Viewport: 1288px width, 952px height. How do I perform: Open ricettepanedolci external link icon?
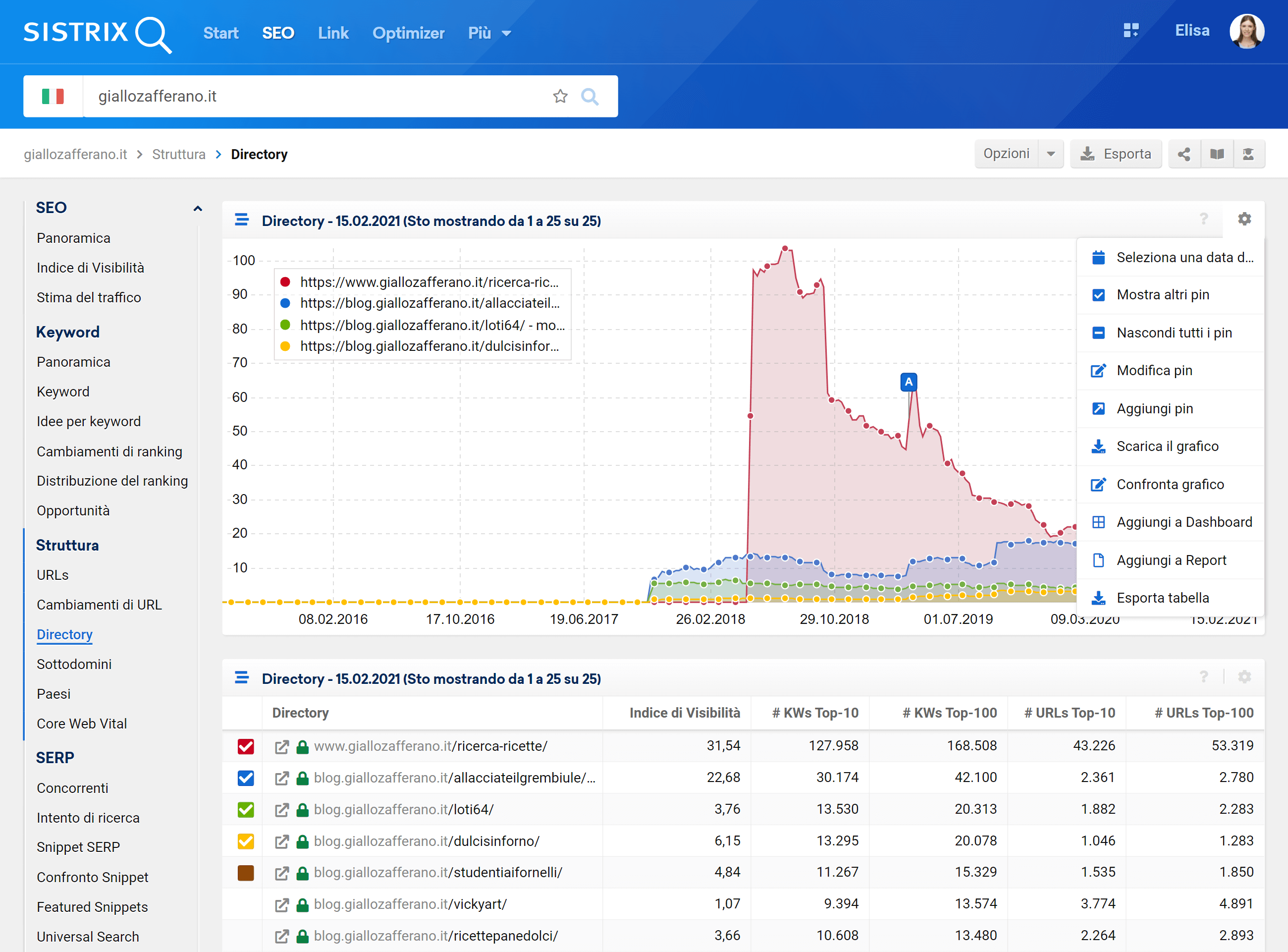click(282, 937)
